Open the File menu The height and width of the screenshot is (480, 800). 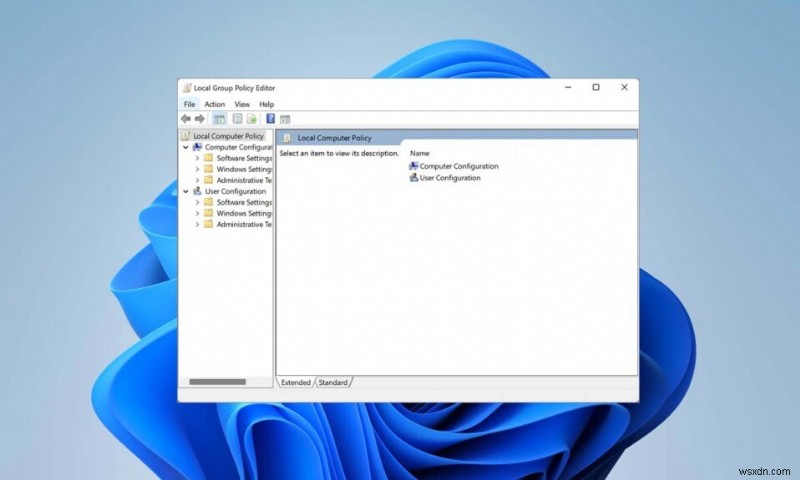[x=189, y=104]
